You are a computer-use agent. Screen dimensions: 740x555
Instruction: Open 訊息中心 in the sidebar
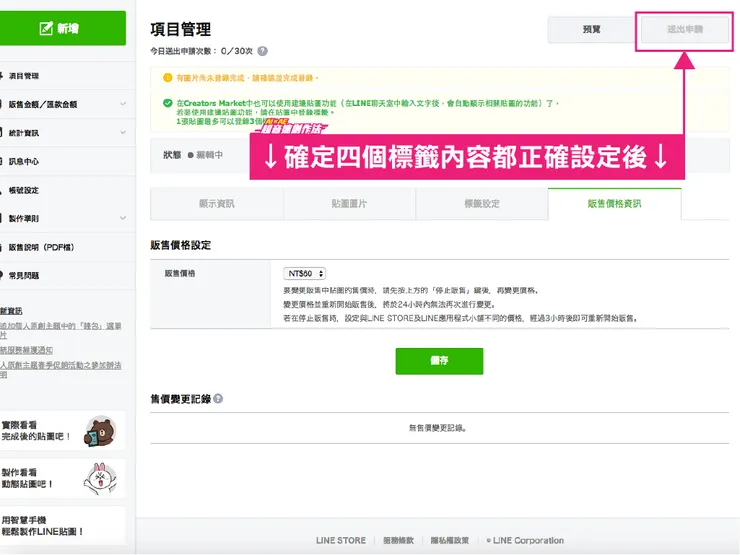(x=24, y=161)
